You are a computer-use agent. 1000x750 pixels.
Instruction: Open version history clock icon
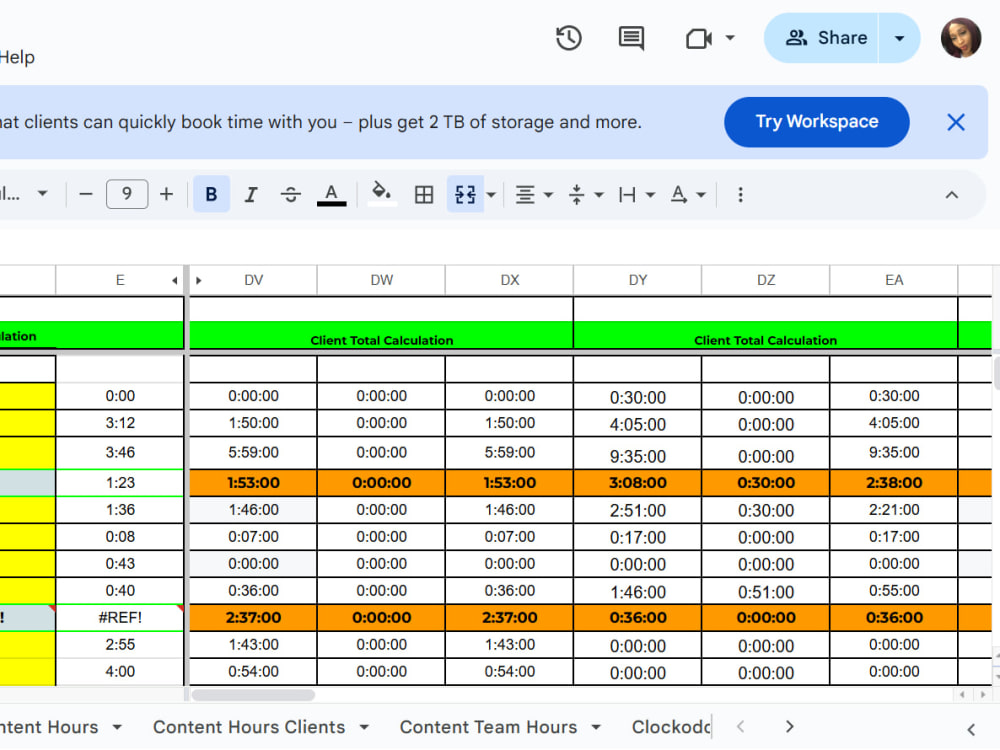[568, 38]
